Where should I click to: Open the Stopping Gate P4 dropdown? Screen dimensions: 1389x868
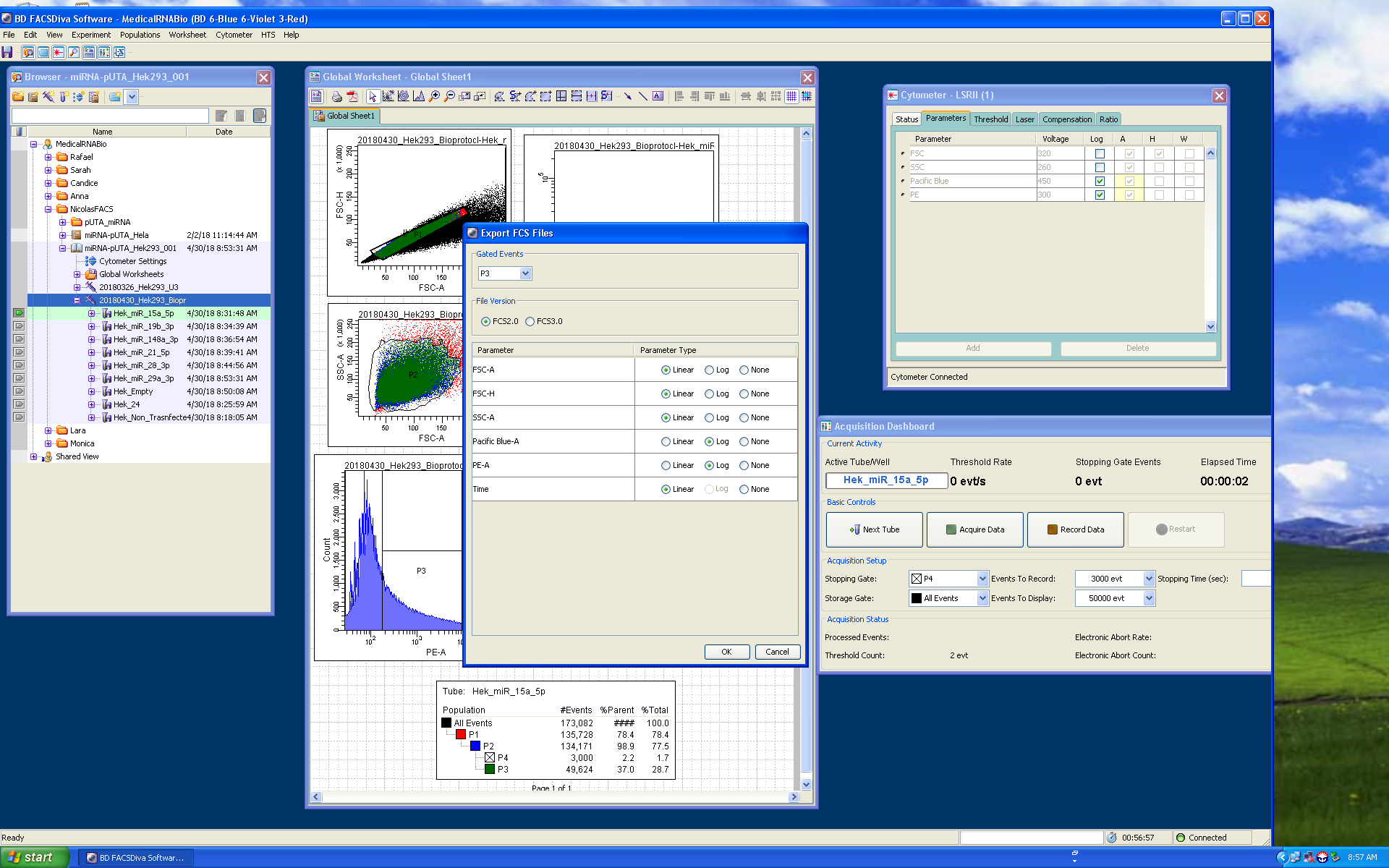[x=982, y=579]
